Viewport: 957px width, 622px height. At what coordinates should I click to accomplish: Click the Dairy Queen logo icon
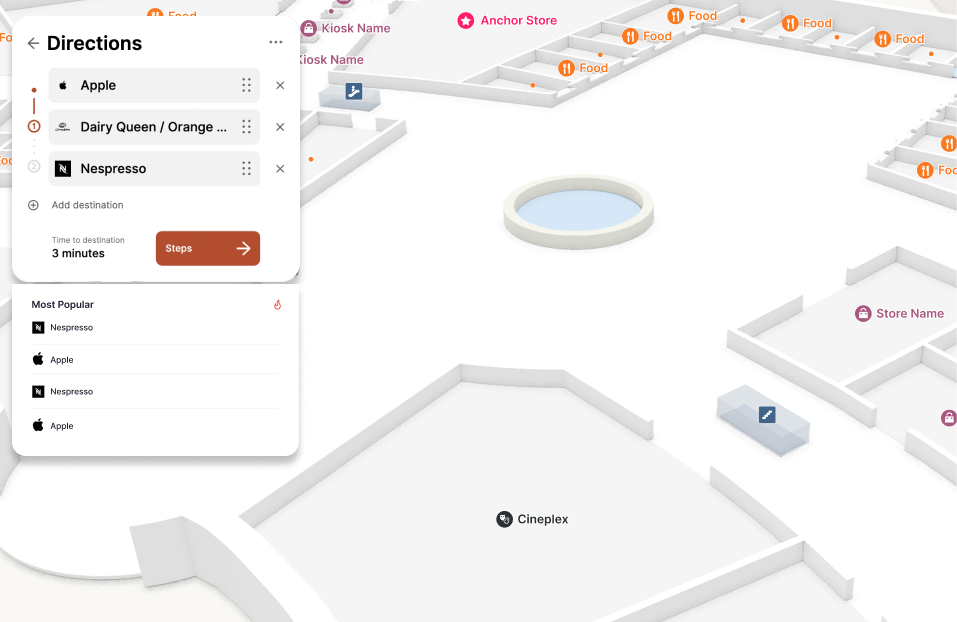coord(63,127)
